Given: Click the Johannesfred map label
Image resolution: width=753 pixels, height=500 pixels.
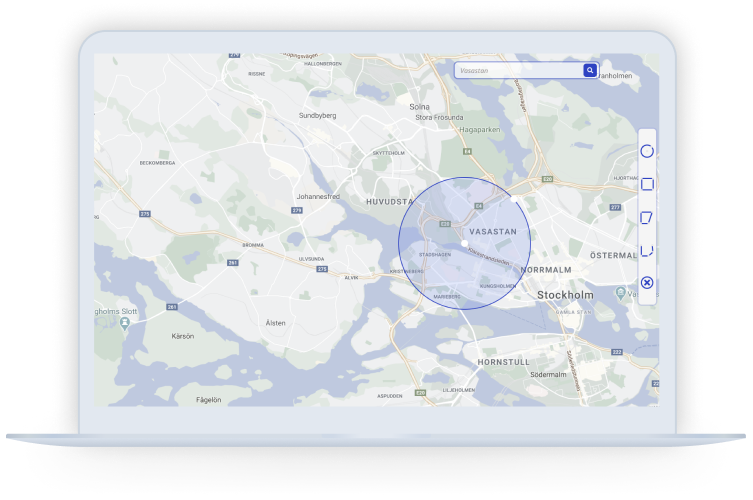Looking at the screenshot, I should pos(319,197).
